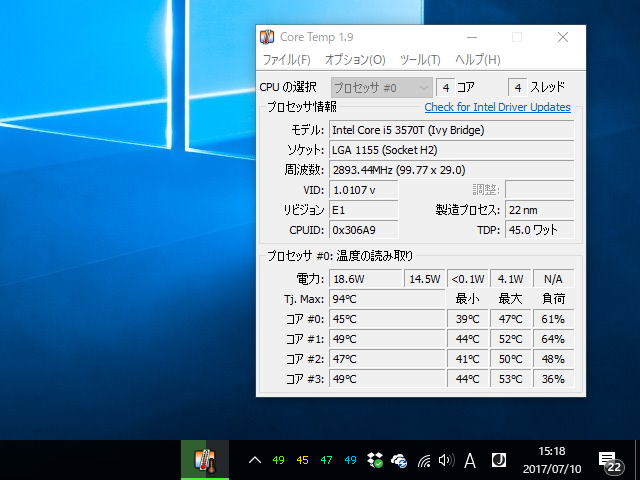Select the TDP value 45.0 ワット

coord(540,230)
